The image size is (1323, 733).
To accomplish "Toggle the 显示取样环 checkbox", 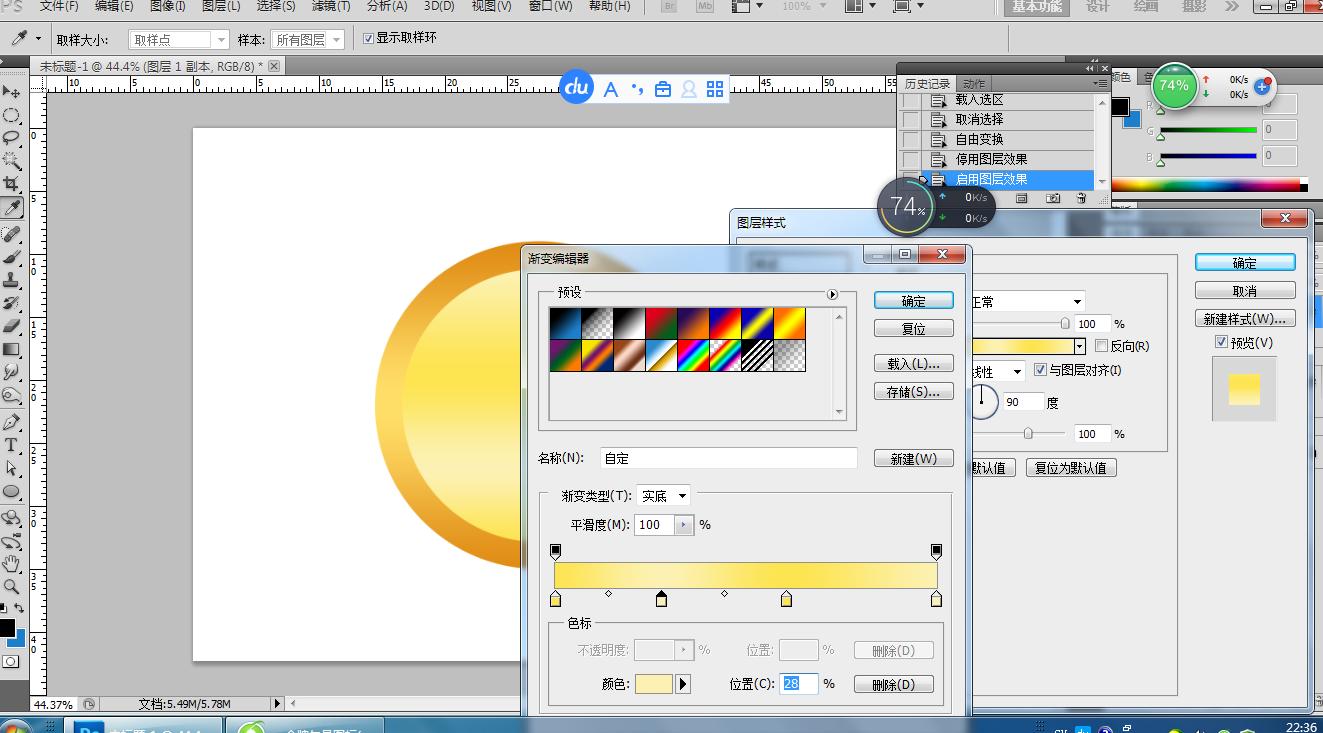I will pos(370,38).
